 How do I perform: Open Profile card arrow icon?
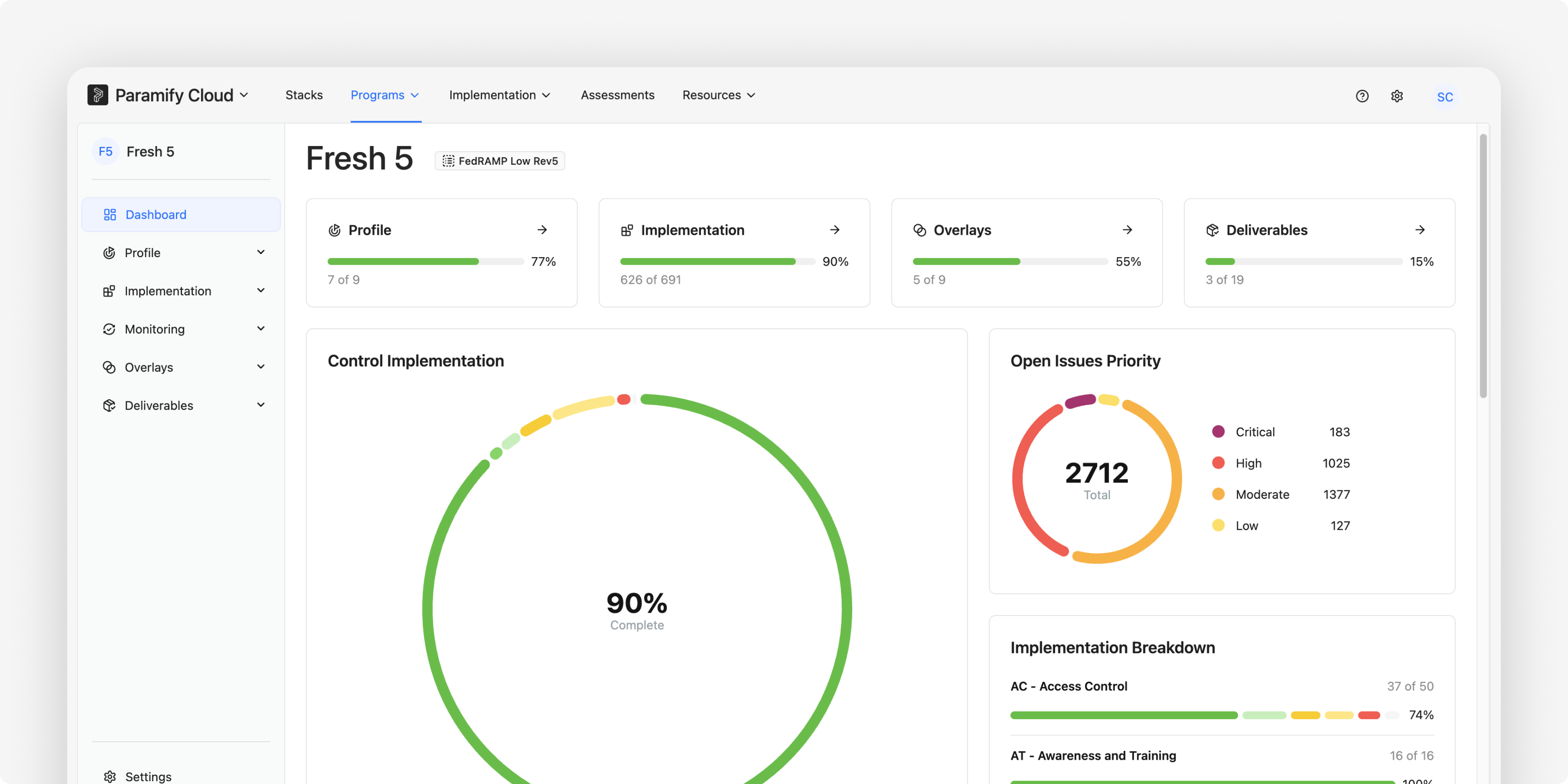point(542,230)
